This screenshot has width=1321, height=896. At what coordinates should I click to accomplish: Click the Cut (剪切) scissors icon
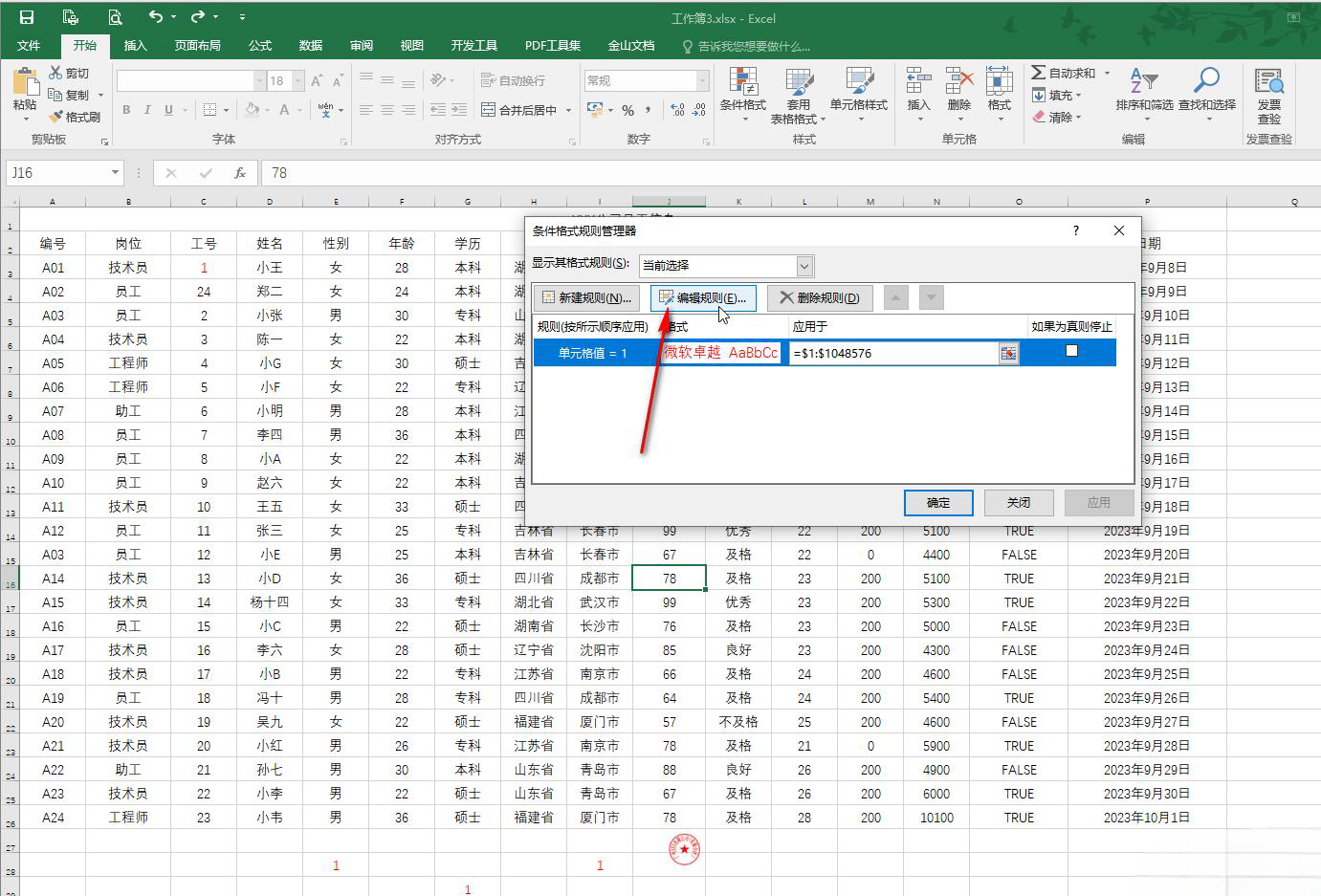pos(55,73)
